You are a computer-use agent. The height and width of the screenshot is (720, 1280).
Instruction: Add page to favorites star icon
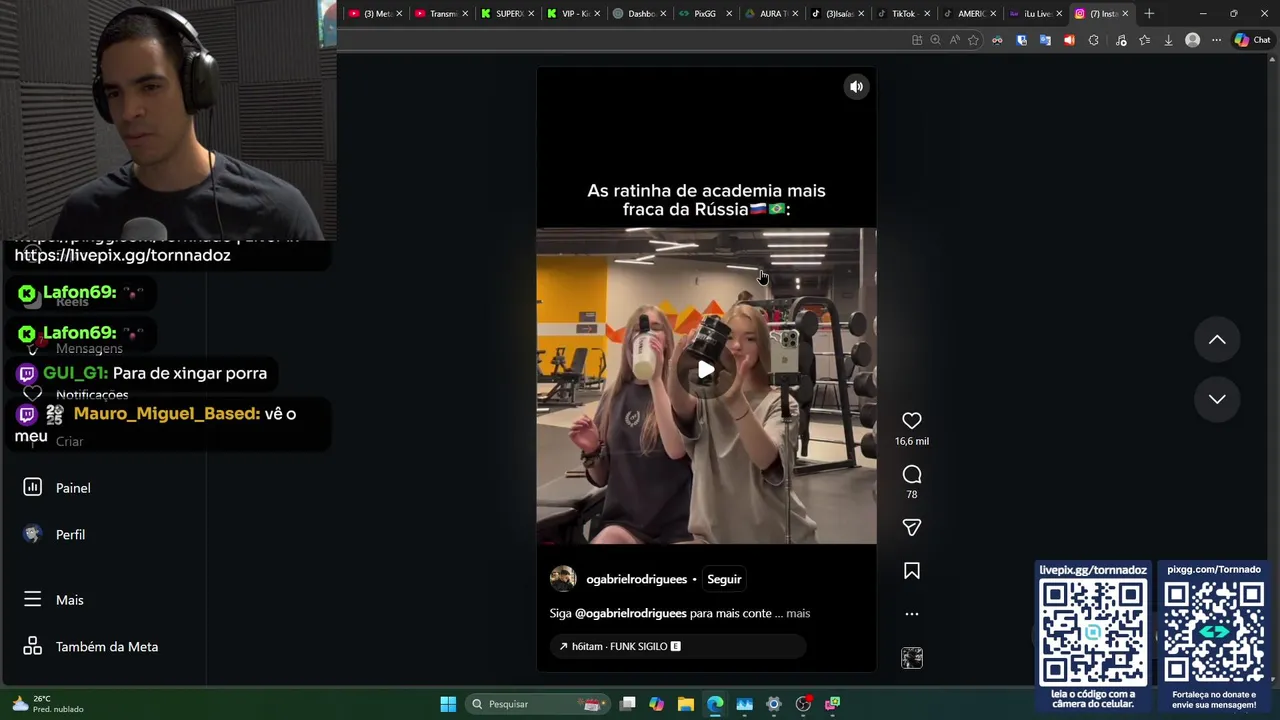pos(973,40)
